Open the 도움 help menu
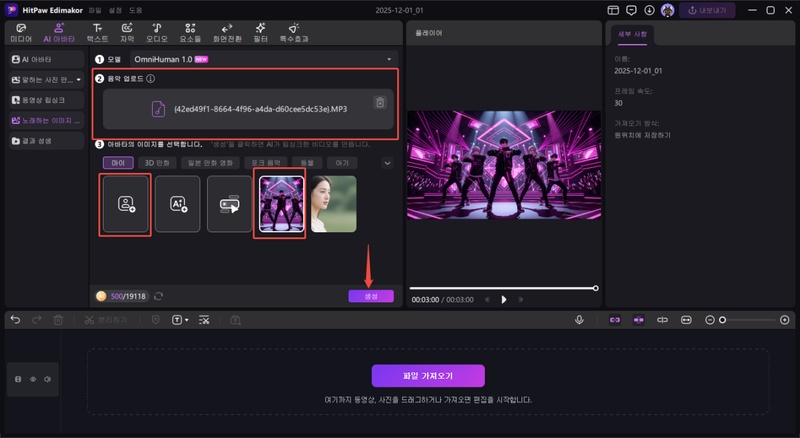This screenshot has height=438, width=800. pos(136,10)
